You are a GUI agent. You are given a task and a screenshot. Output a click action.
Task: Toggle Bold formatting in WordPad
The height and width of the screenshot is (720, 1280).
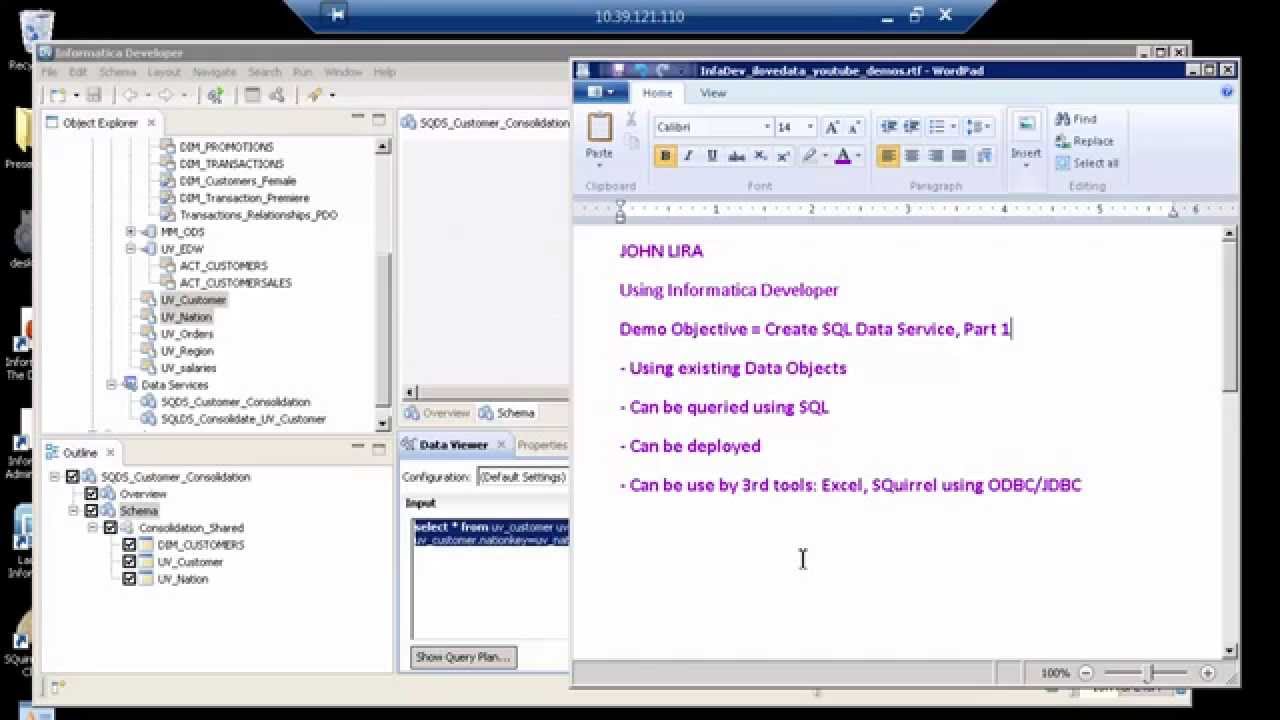[665, 156]
